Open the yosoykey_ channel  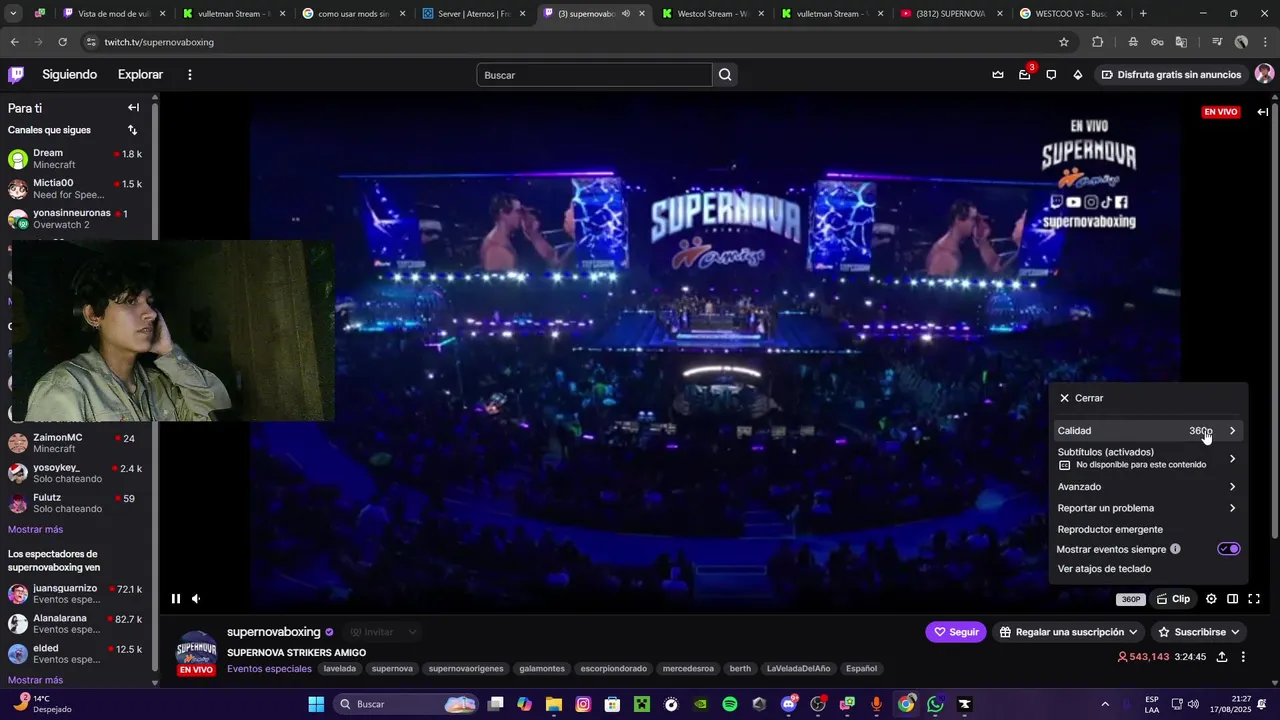pos(75,473)
